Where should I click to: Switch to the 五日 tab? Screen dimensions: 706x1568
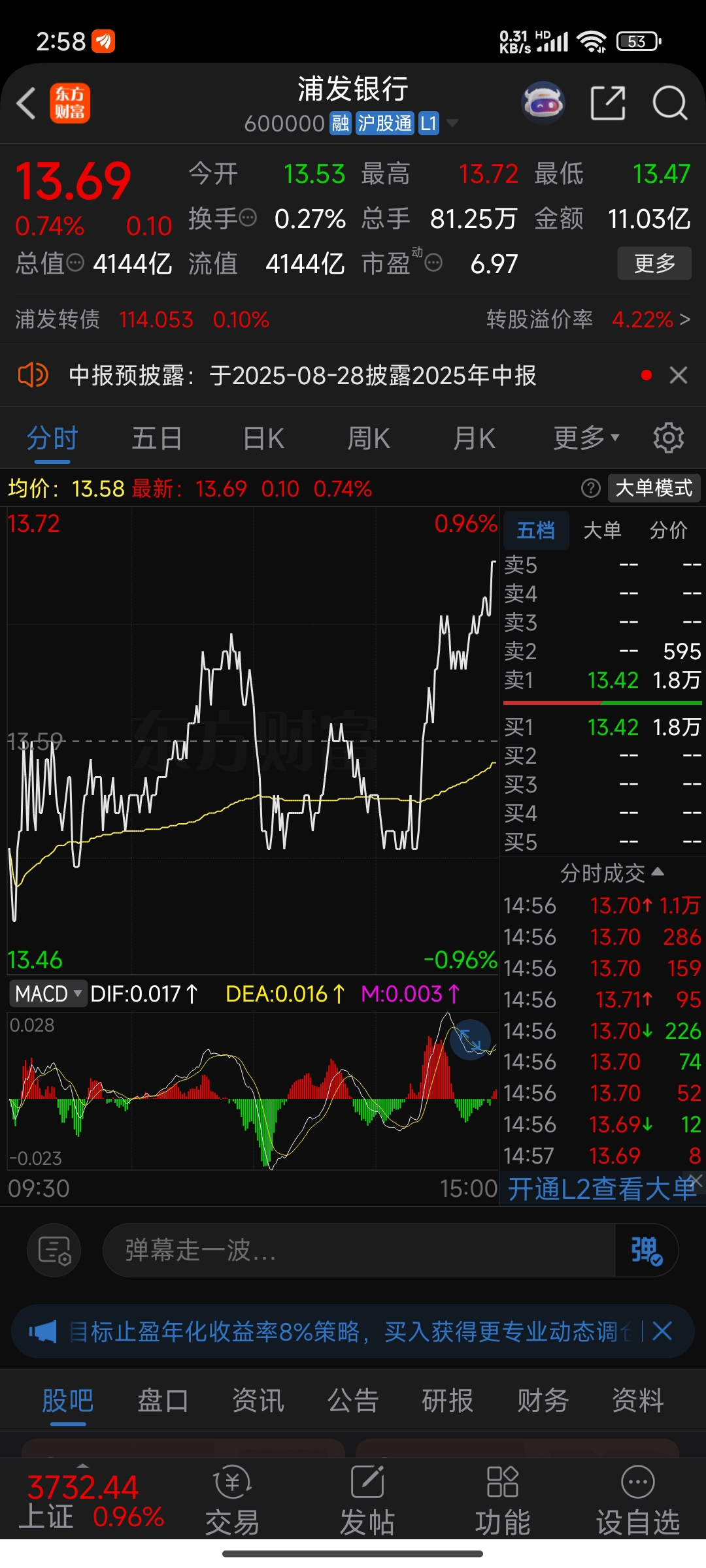(x=157, y=438)
